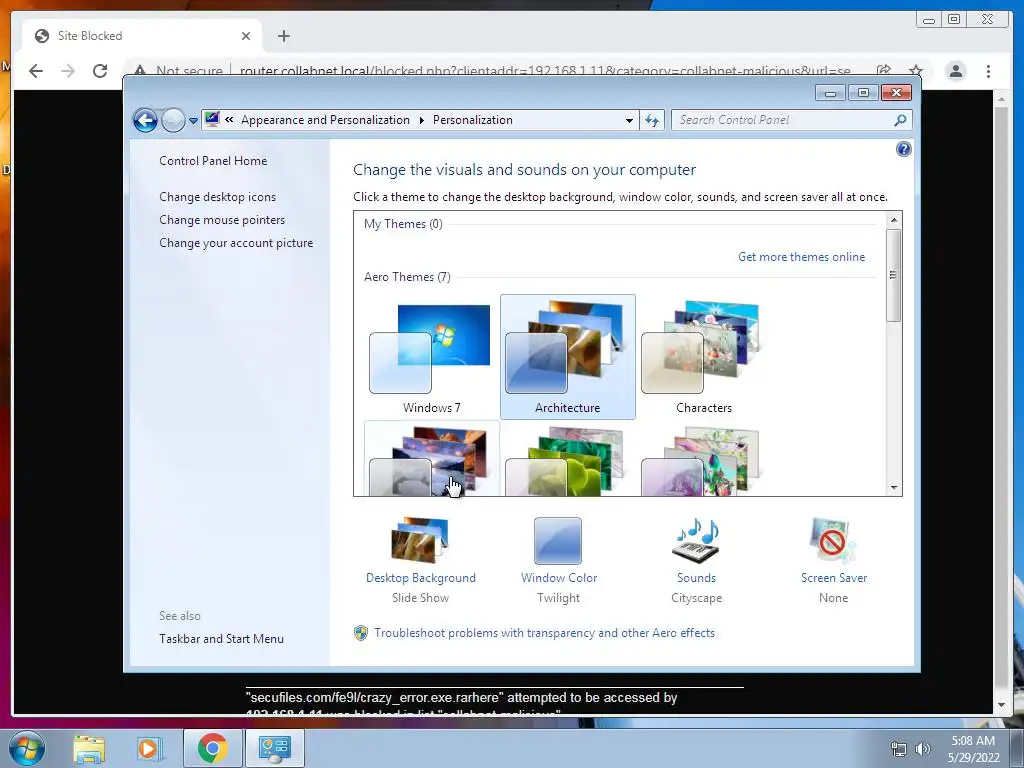The height and width of the screenshot is (768, 1024).
Task: Open Change desktop icons link
Action: [x=217, y=197]
